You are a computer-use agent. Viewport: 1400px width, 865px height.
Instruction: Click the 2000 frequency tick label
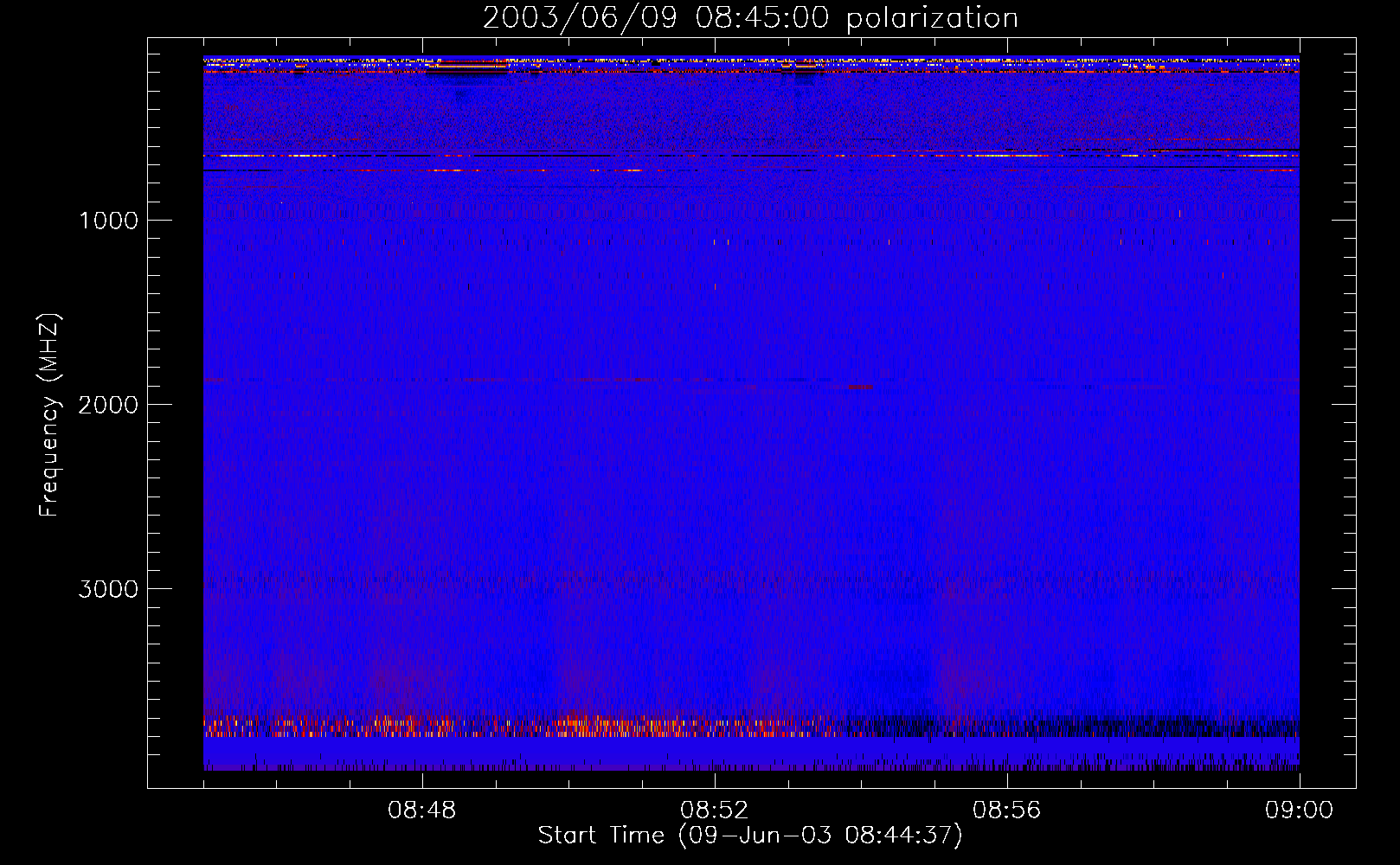(108, 405)
